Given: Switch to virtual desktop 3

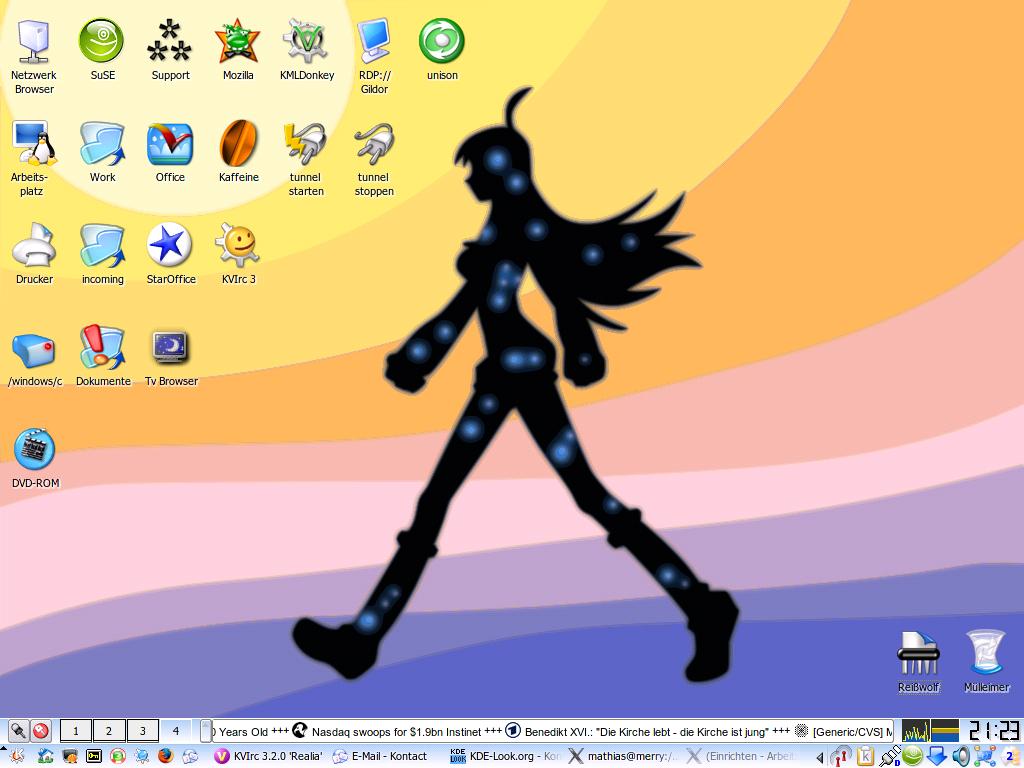Looking at the screenshot, I should coord(142,731).
